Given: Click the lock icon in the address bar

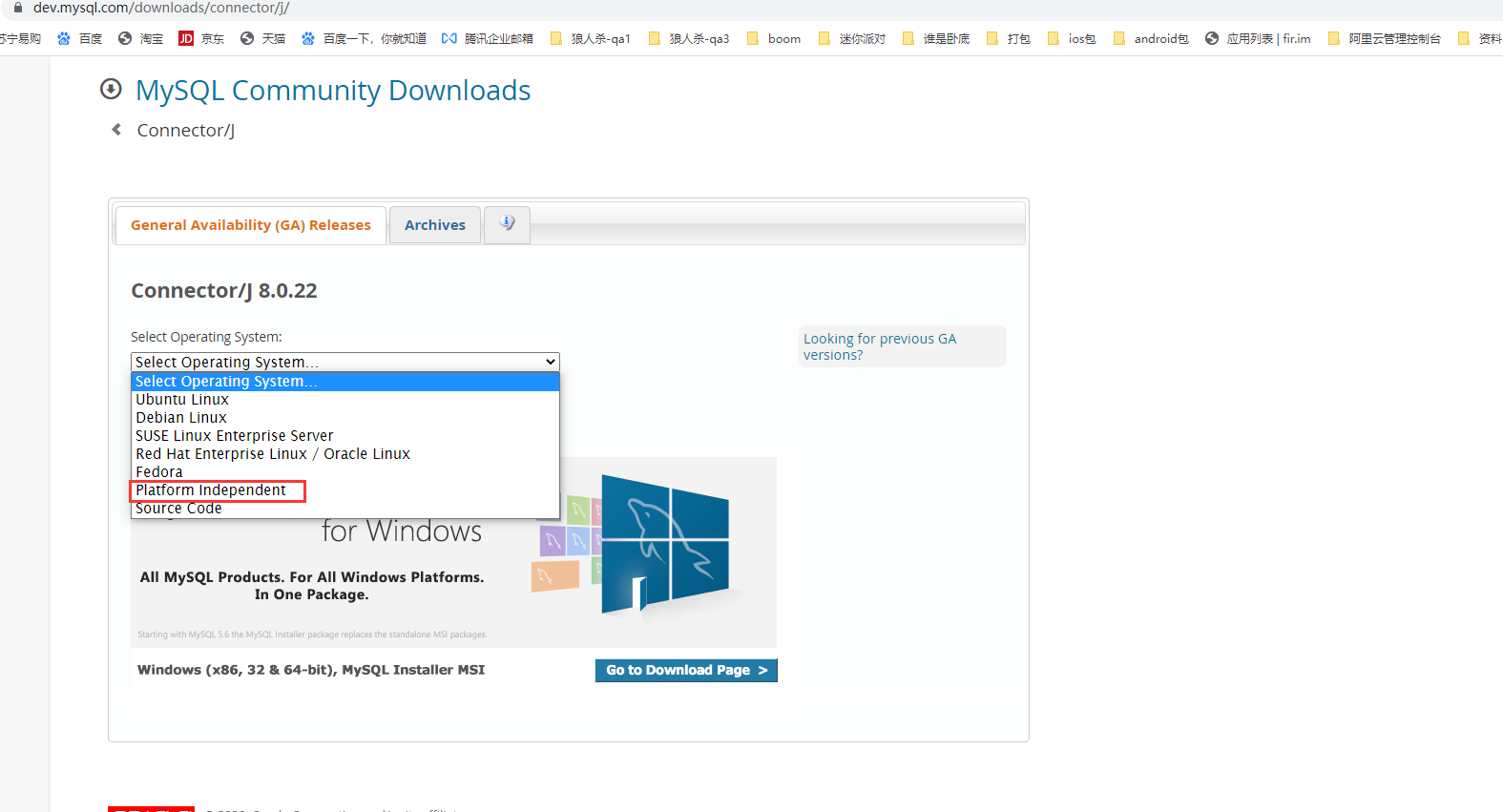Looking at the screenshot, I should pos(17,8).
